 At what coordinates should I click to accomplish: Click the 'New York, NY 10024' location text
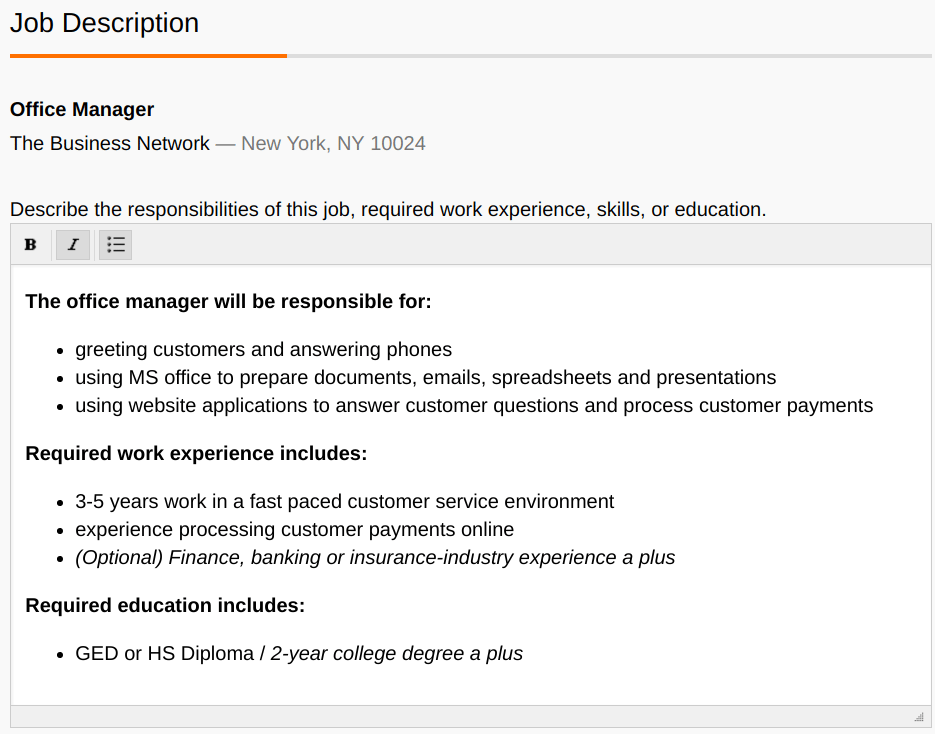(333, 144)
